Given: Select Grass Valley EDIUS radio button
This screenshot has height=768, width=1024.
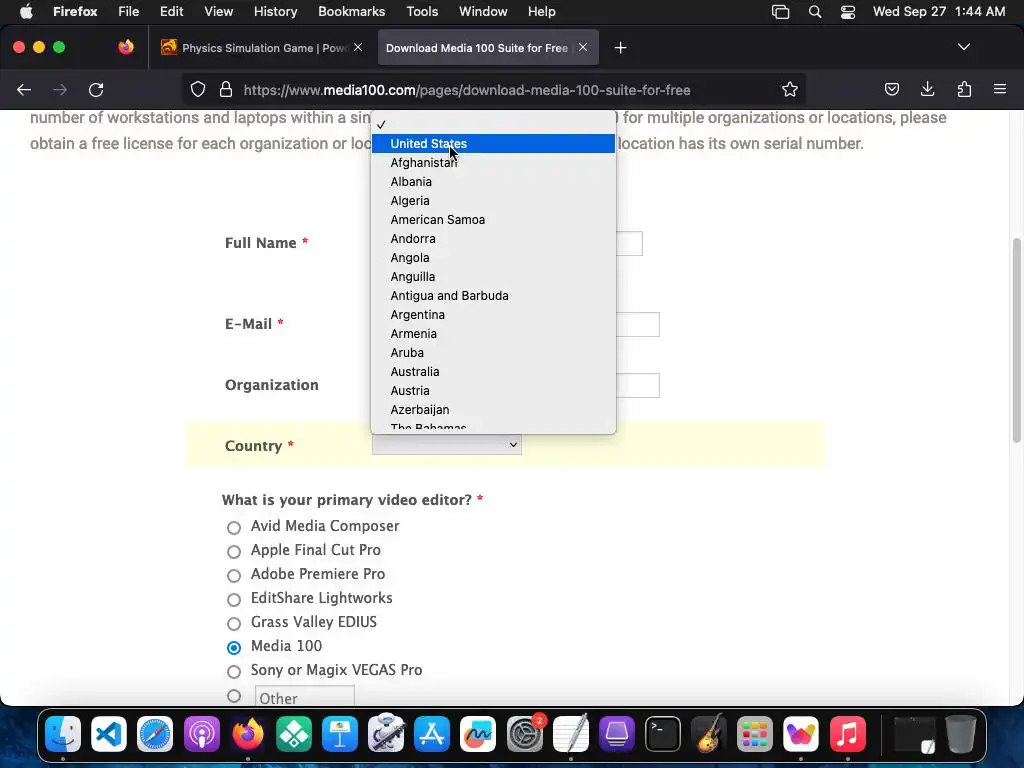Looking at the screenshot, I should click(x=234, y=623).
